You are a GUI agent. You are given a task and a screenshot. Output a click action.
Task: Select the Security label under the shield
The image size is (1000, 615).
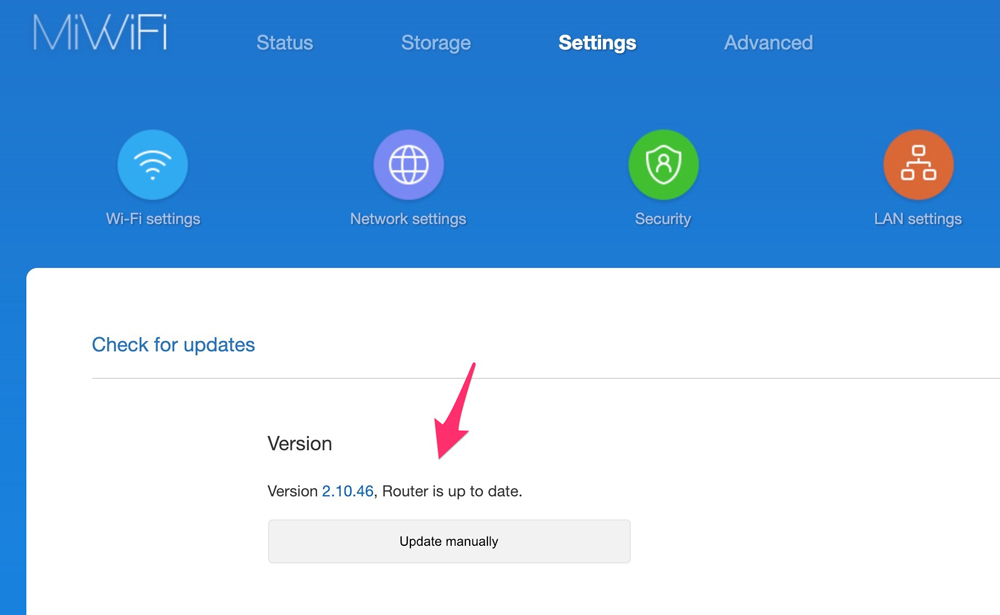663,218
